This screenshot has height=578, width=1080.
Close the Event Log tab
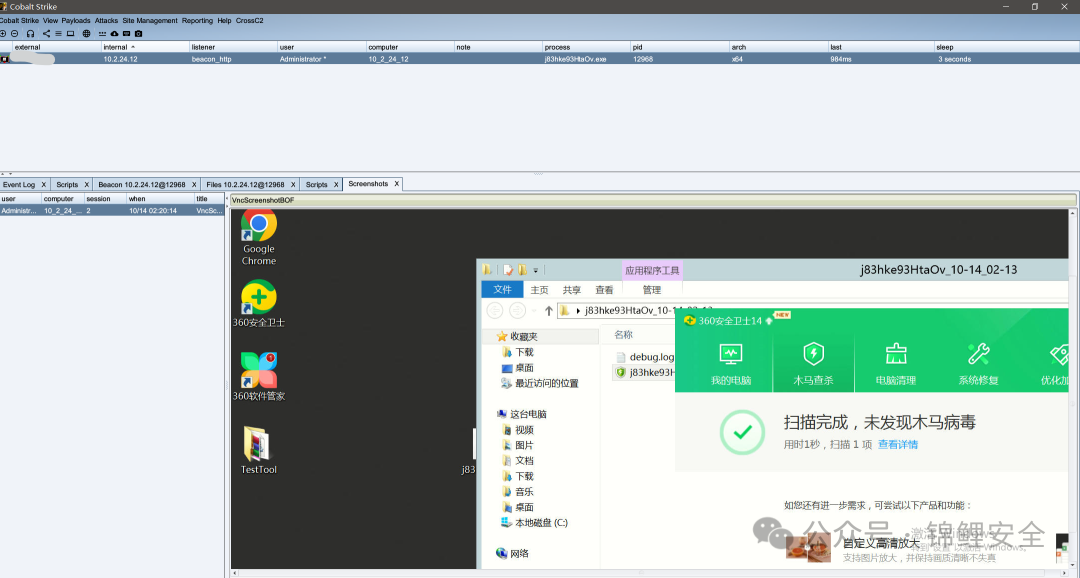point(43,185)
